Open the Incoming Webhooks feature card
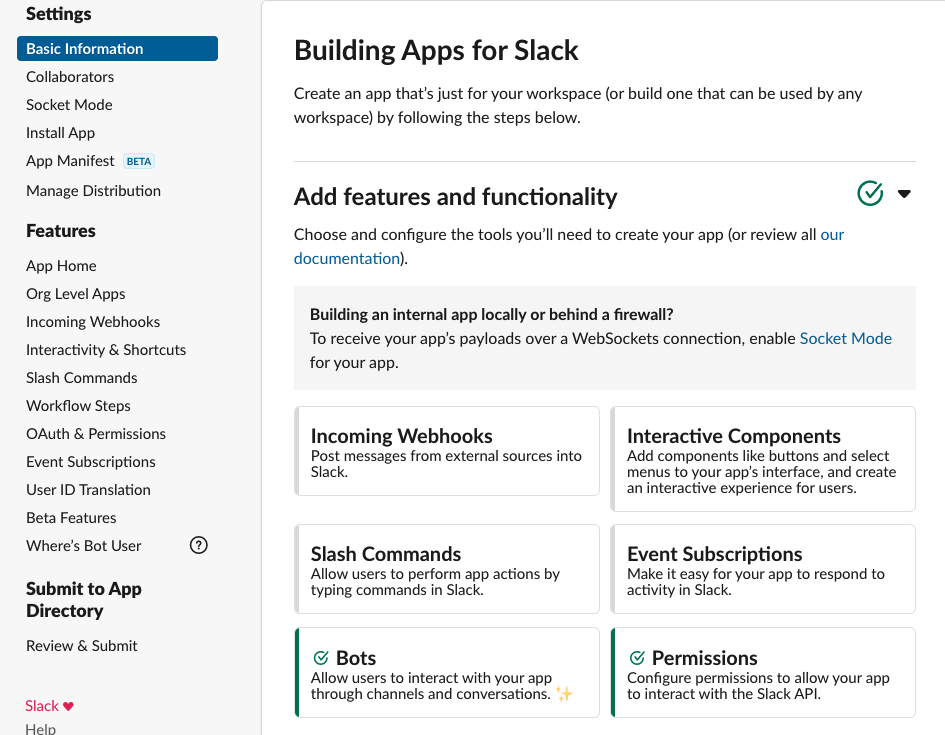The height and width of the screenshot is (735, 945). click(x=447, y=451)
